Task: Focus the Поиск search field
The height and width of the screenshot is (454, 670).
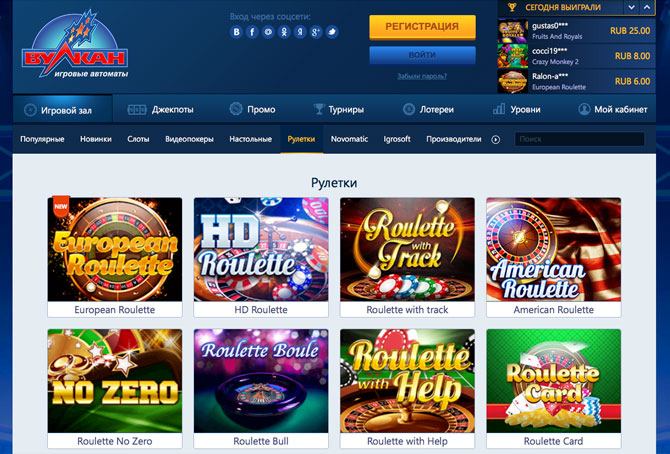Action: click(579, 139)
